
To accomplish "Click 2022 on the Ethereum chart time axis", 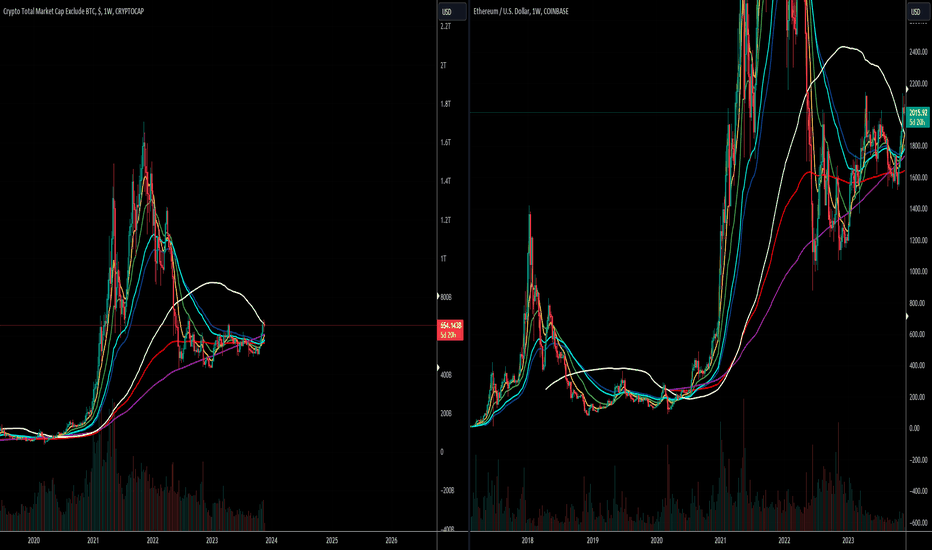I will pos(785,540).
